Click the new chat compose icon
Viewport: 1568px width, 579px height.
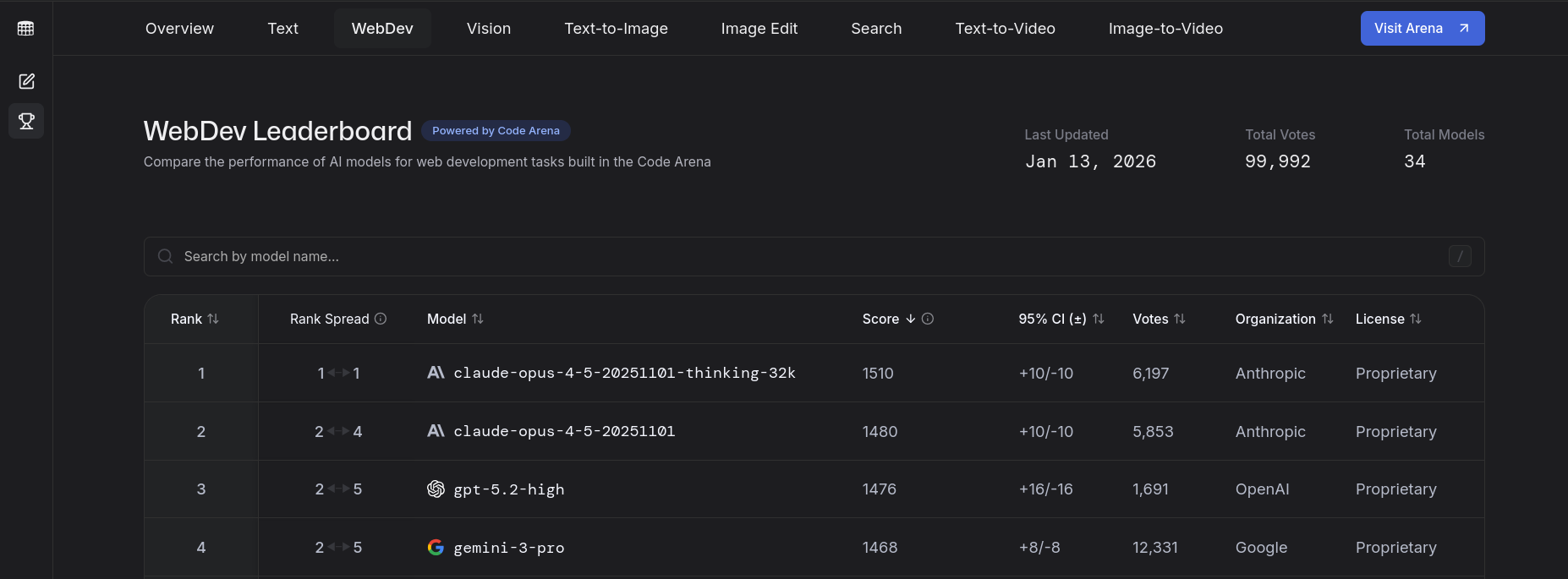tap(26, 81)
